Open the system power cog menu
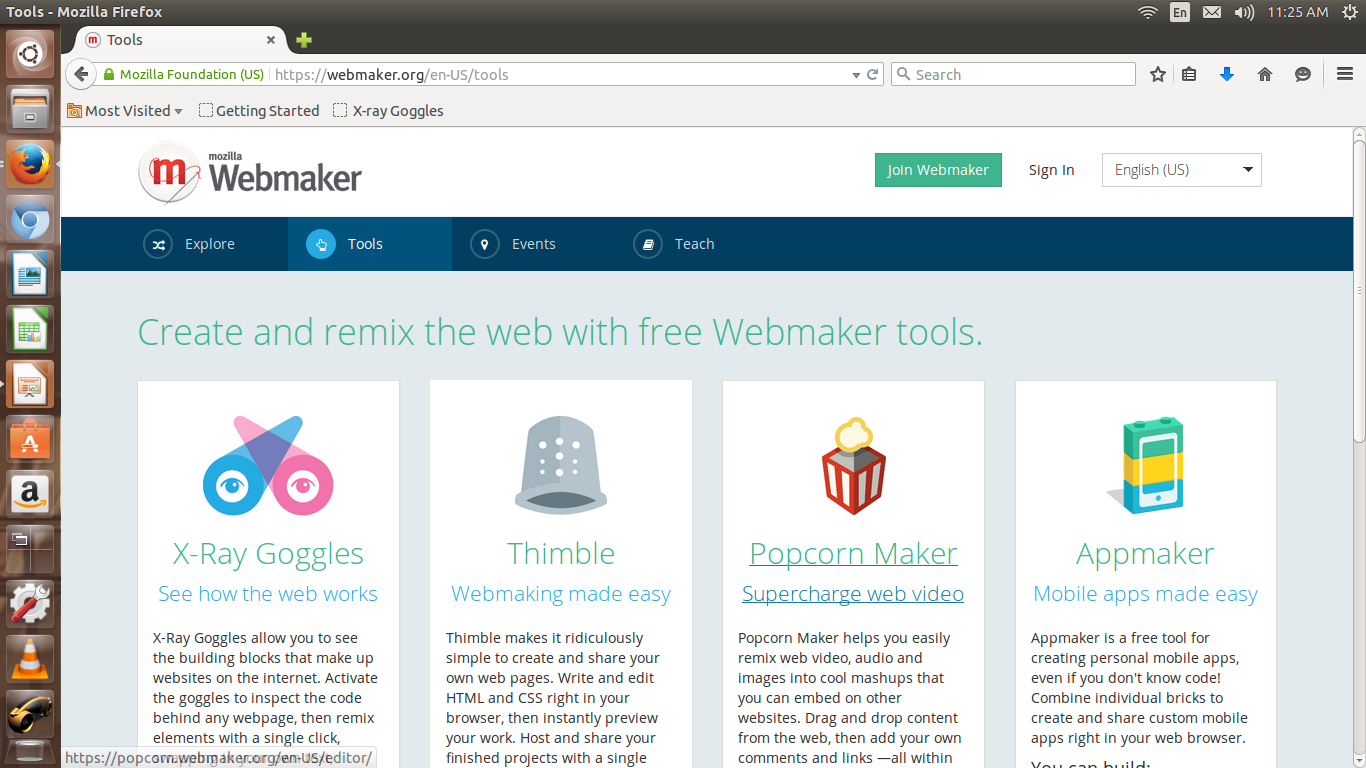The image size is (1366, 768). point(1349,12)
